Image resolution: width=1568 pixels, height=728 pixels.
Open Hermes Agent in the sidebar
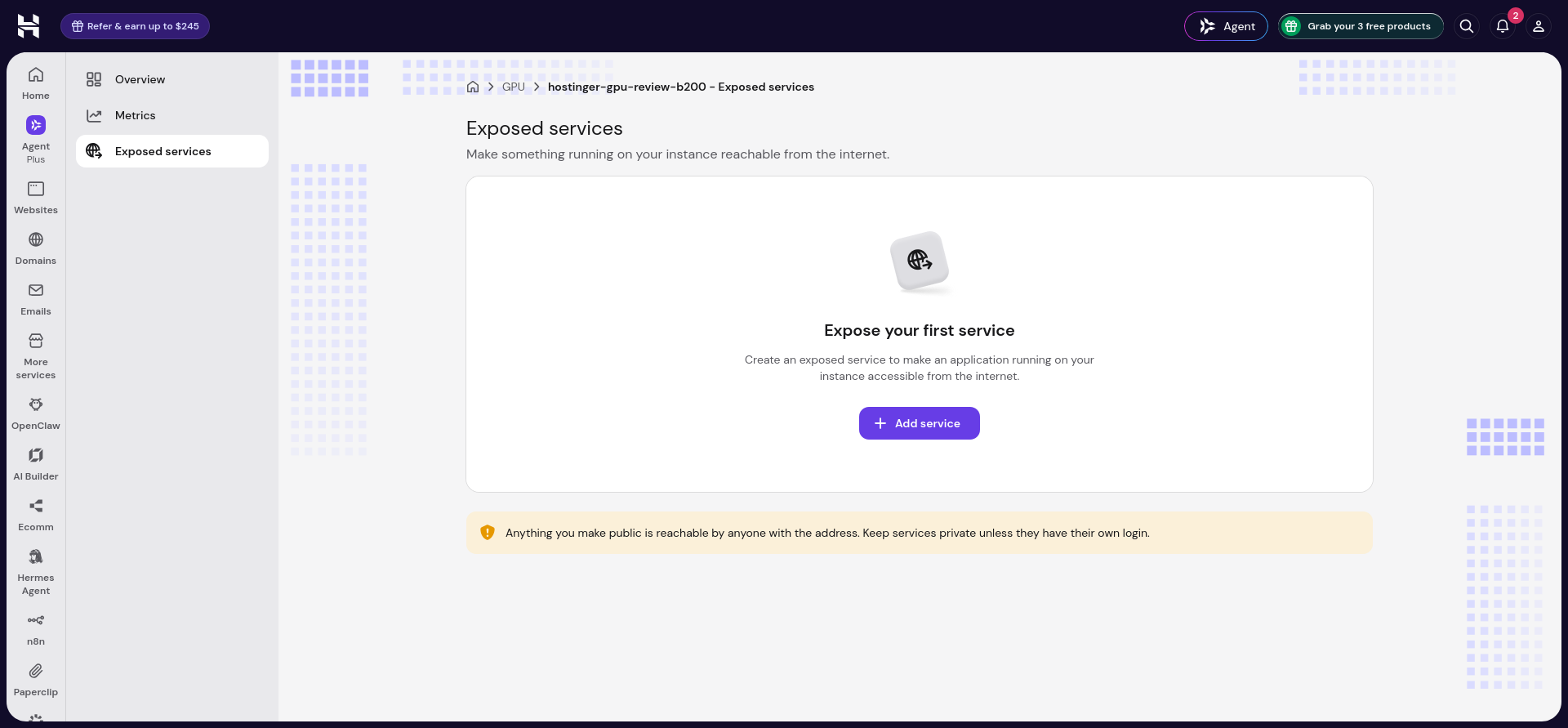click(36, 572)
